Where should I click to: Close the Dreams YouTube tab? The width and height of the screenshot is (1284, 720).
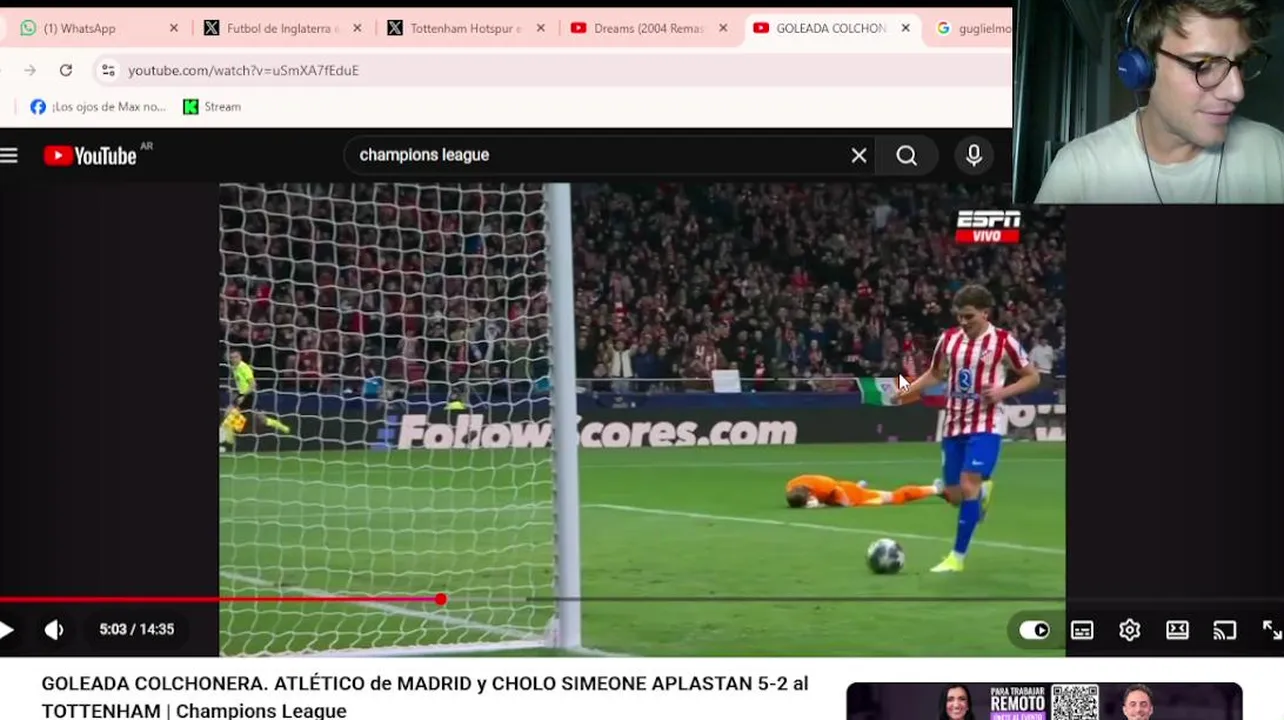click(x=723, y=28)
